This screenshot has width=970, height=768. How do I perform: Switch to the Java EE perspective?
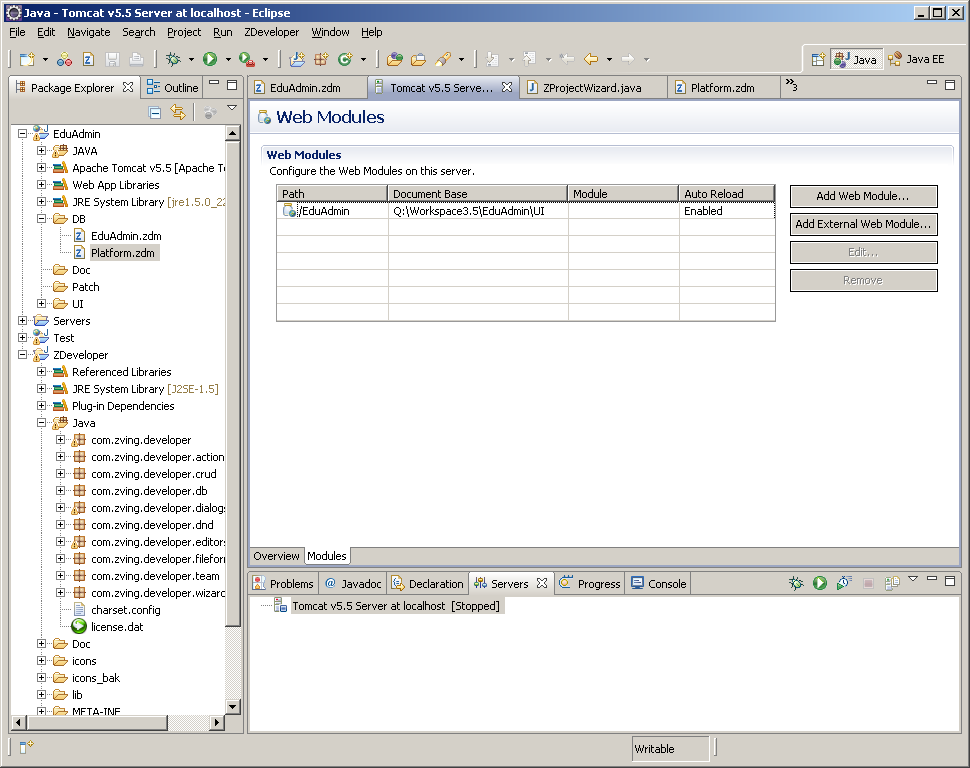(915, 59)
